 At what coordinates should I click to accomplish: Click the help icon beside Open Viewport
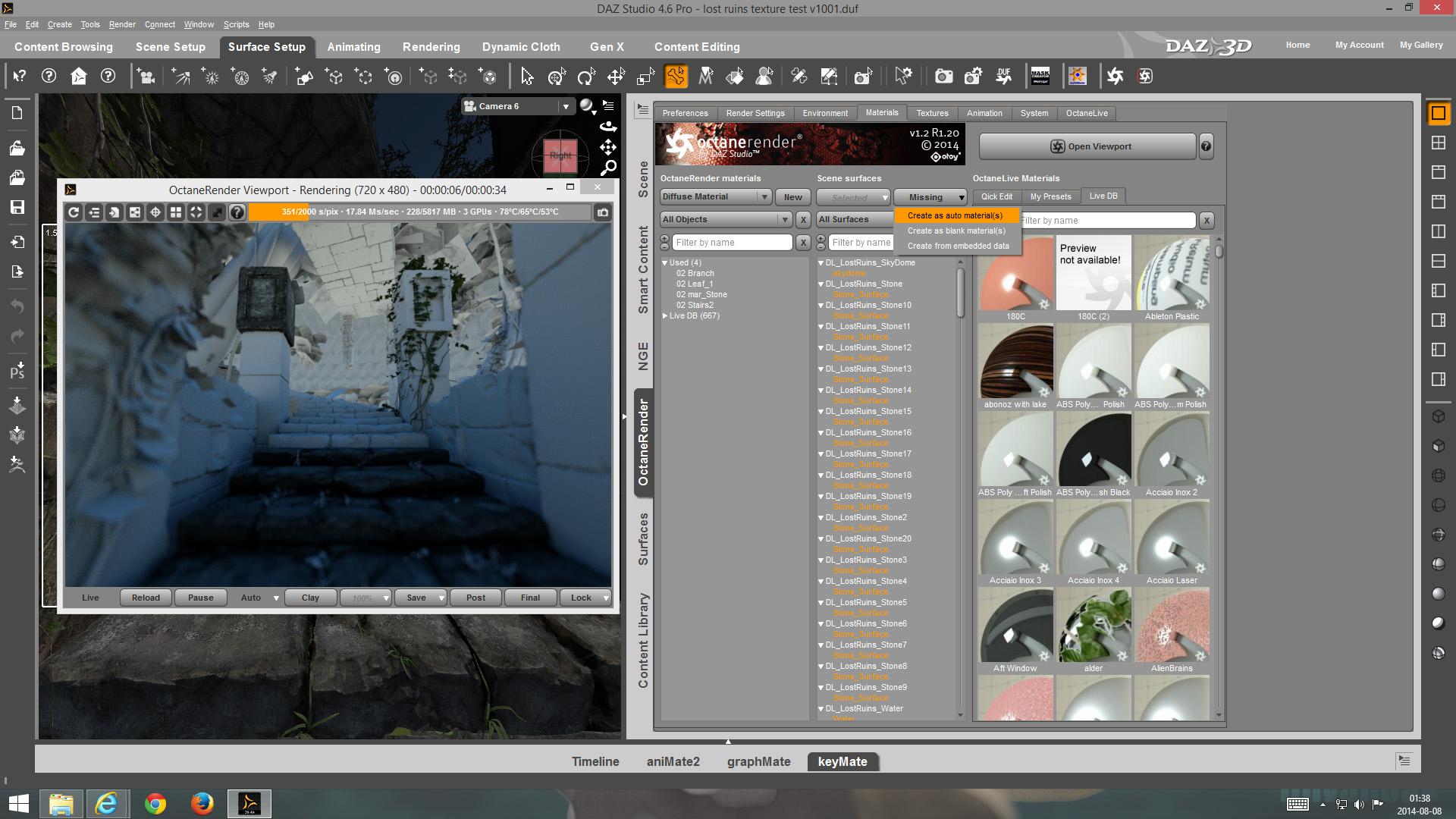(1206, 146)
